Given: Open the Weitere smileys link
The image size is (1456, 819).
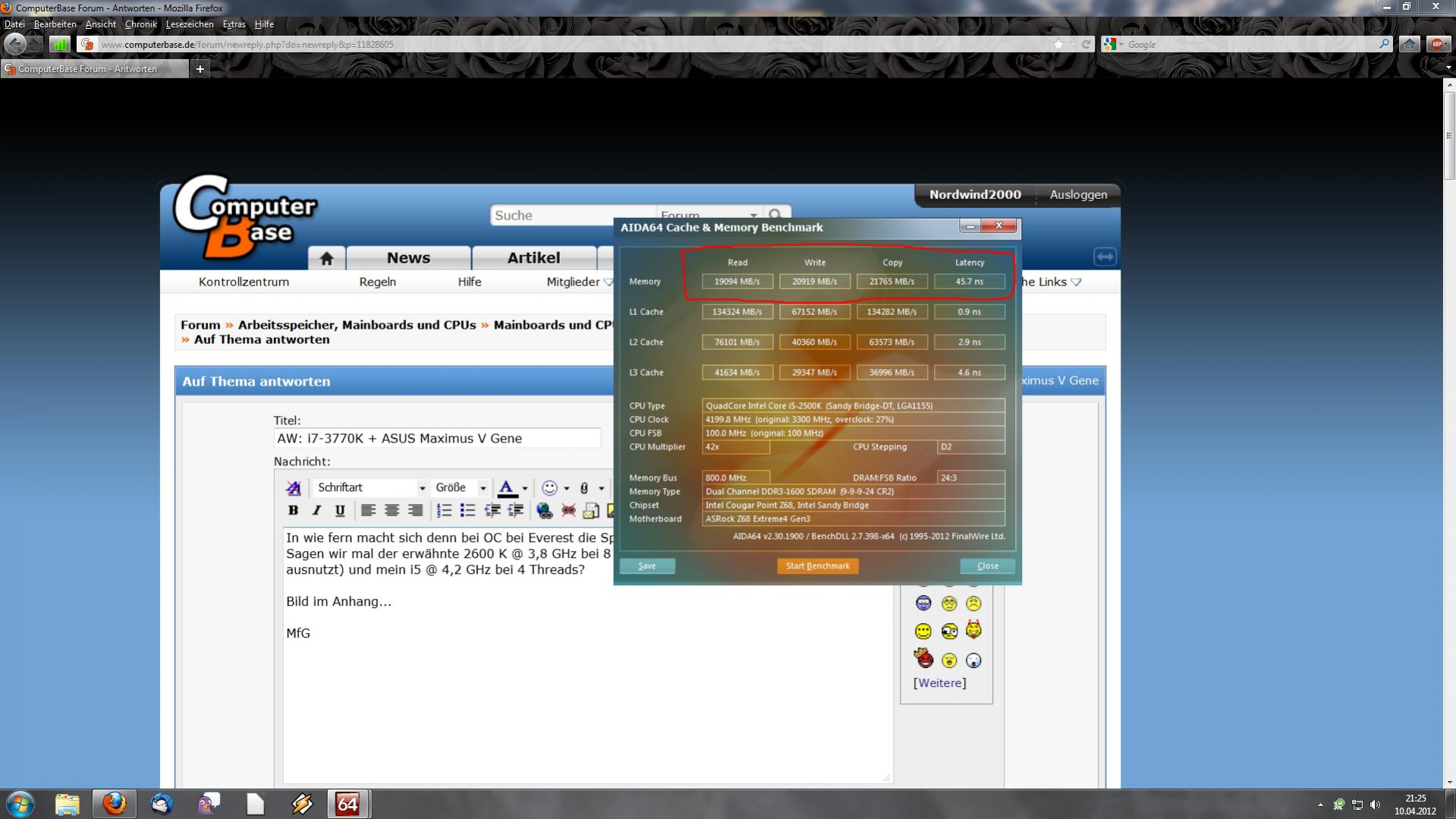Looking at the screenshot, I should pos(940,682).
